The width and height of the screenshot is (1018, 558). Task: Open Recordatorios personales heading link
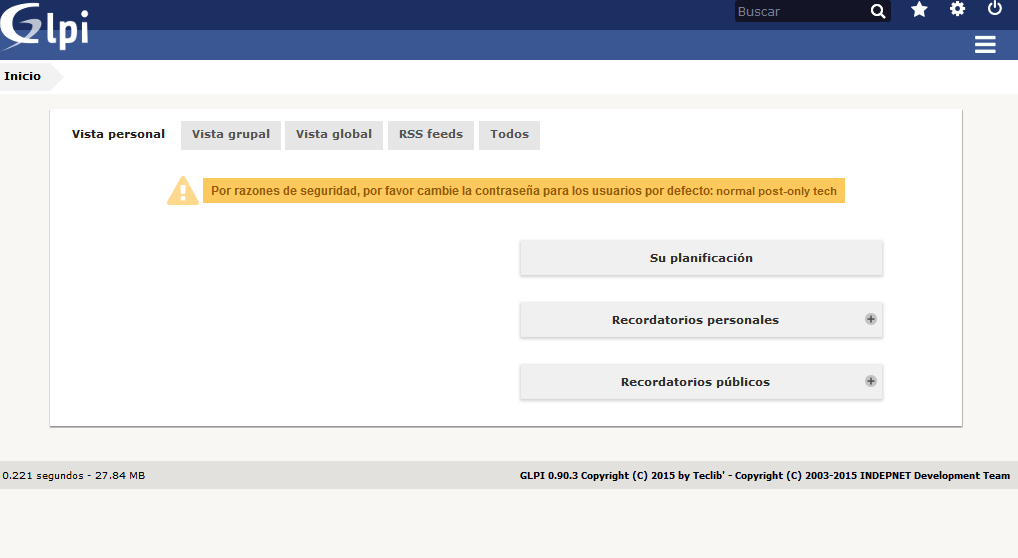pos(695,320)
